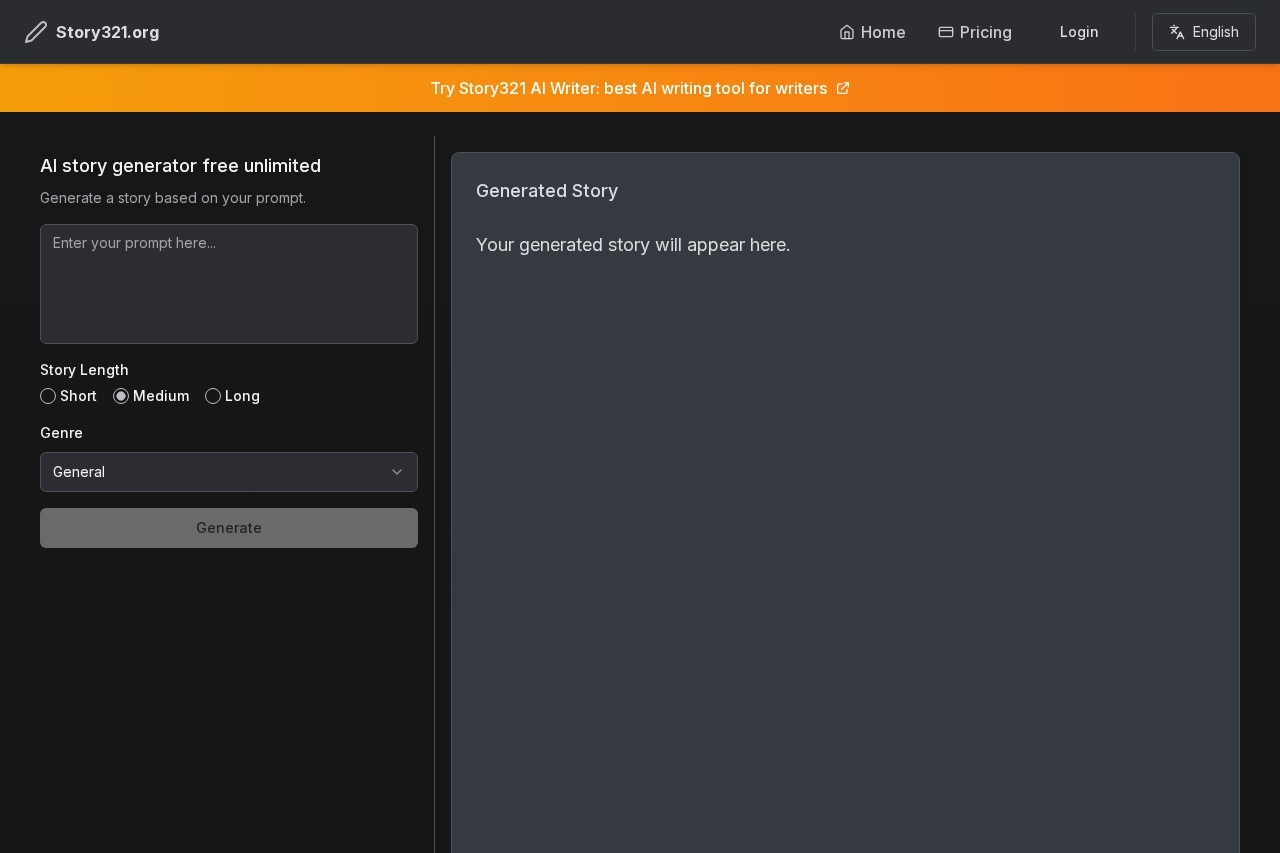Click inside the story prompt text area
The image size is (1280, 853).
(x=228, y=283)
